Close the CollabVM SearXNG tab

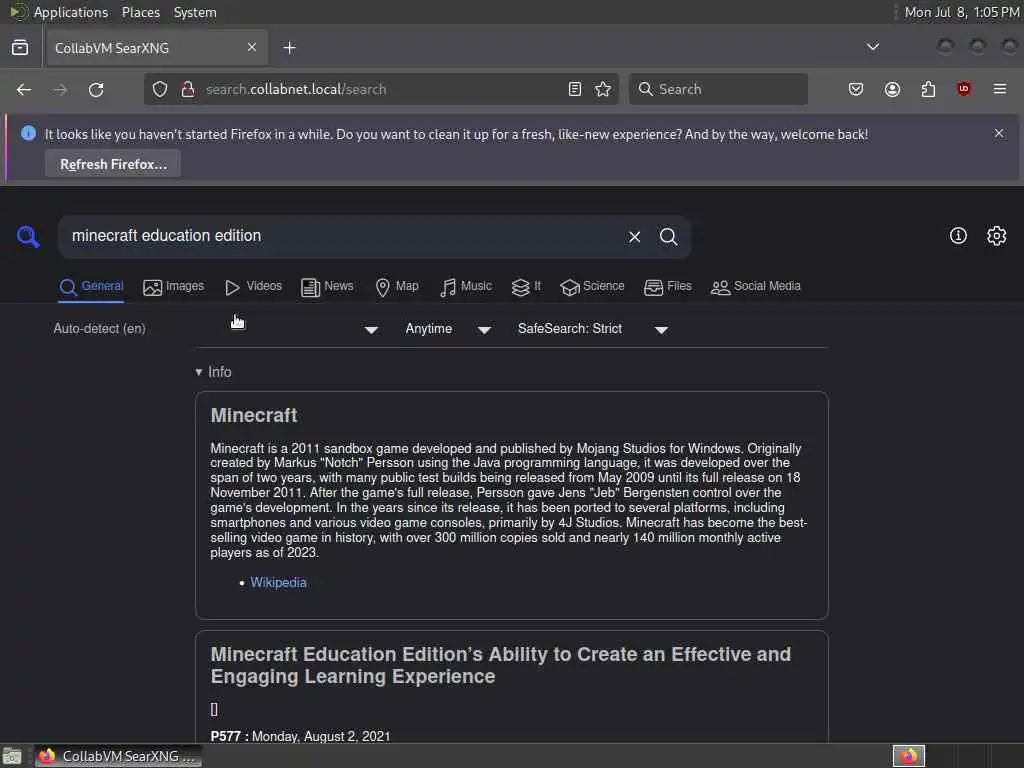tap(252, 47)
